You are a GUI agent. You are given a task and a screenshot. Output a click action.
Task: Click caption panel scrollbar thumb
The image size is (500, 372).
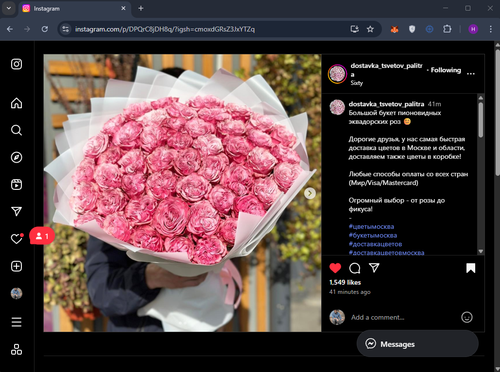pos(481,120)
